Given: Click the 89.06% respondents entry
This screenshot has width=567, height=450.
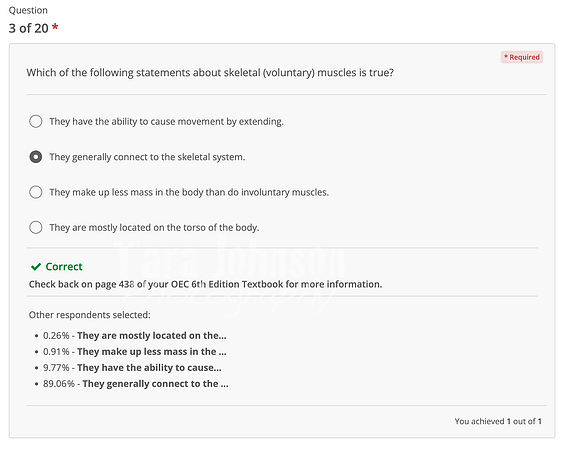Looking at the screenshot, I should pos(136,383).
